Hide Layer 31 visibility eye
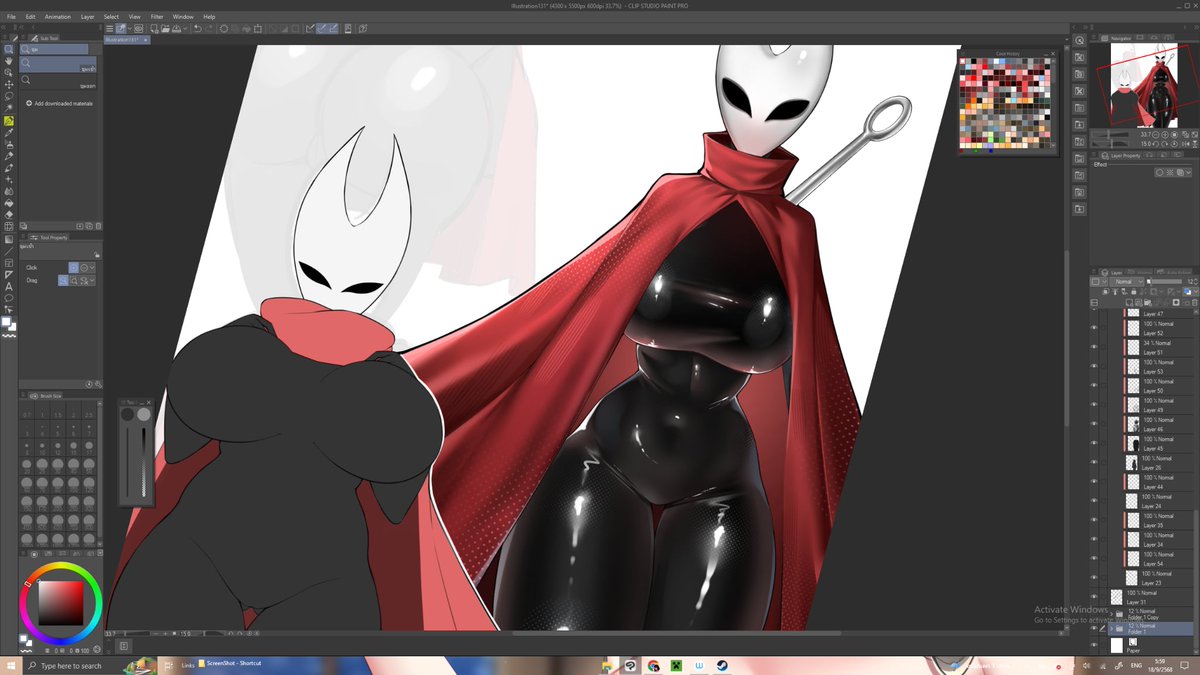1200x675 pixels. click(x=1094, y=597)
